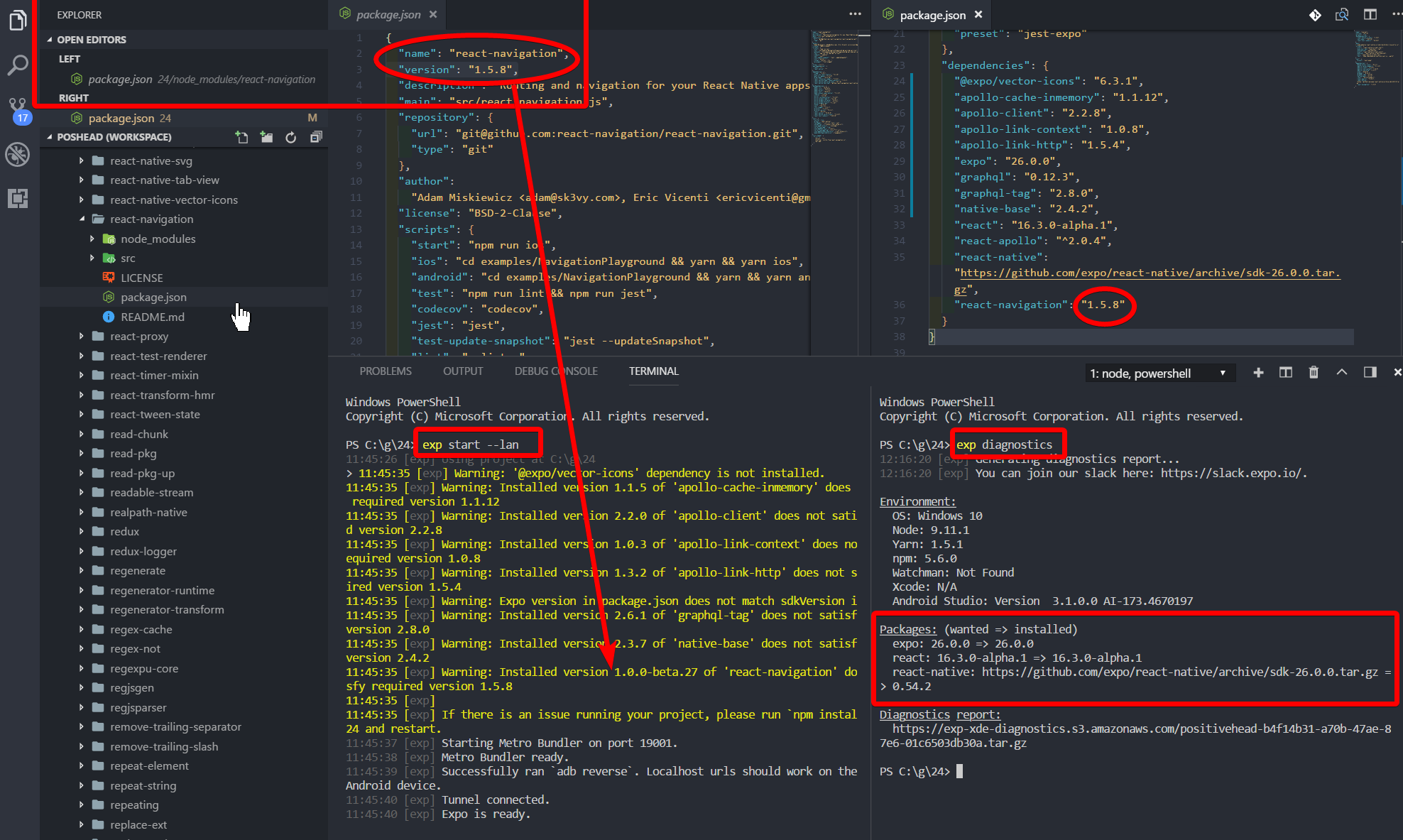This screenshot has width=1403, height=840.
Task: Switch to the PROBLEMS tab
Action: click(x=386, y=371)
